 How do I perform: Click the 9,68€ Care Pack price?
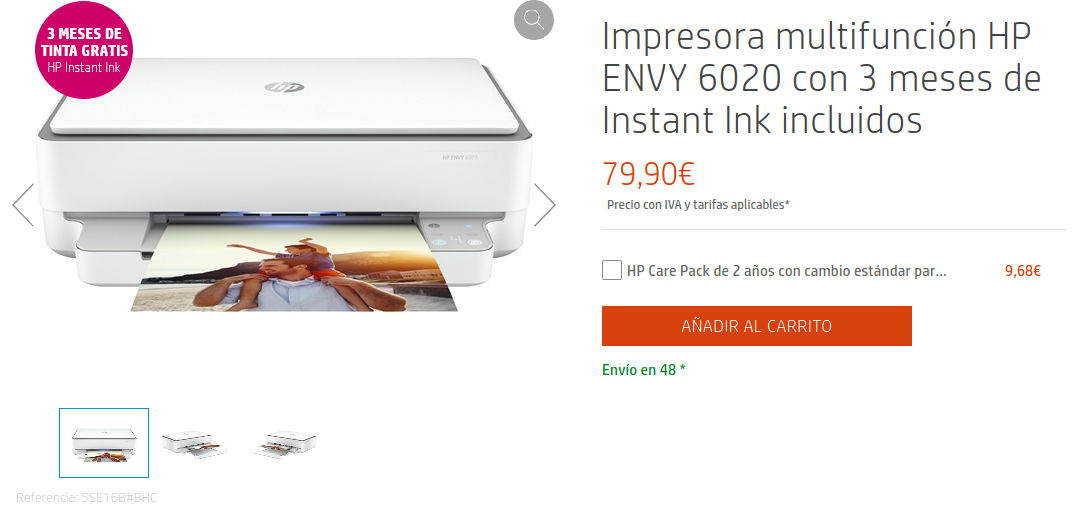(x=1023, y=271)
